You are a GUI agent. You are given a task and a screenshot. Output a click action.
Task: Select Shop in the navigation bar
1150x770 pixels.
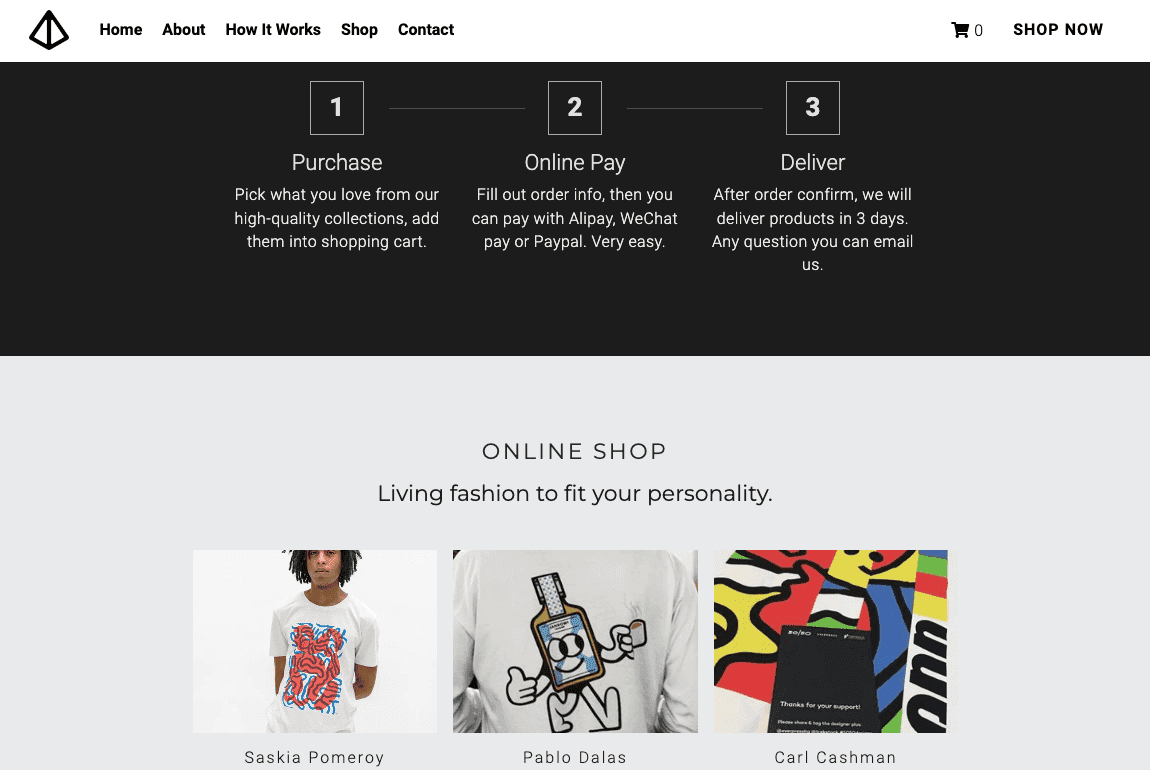359,30
